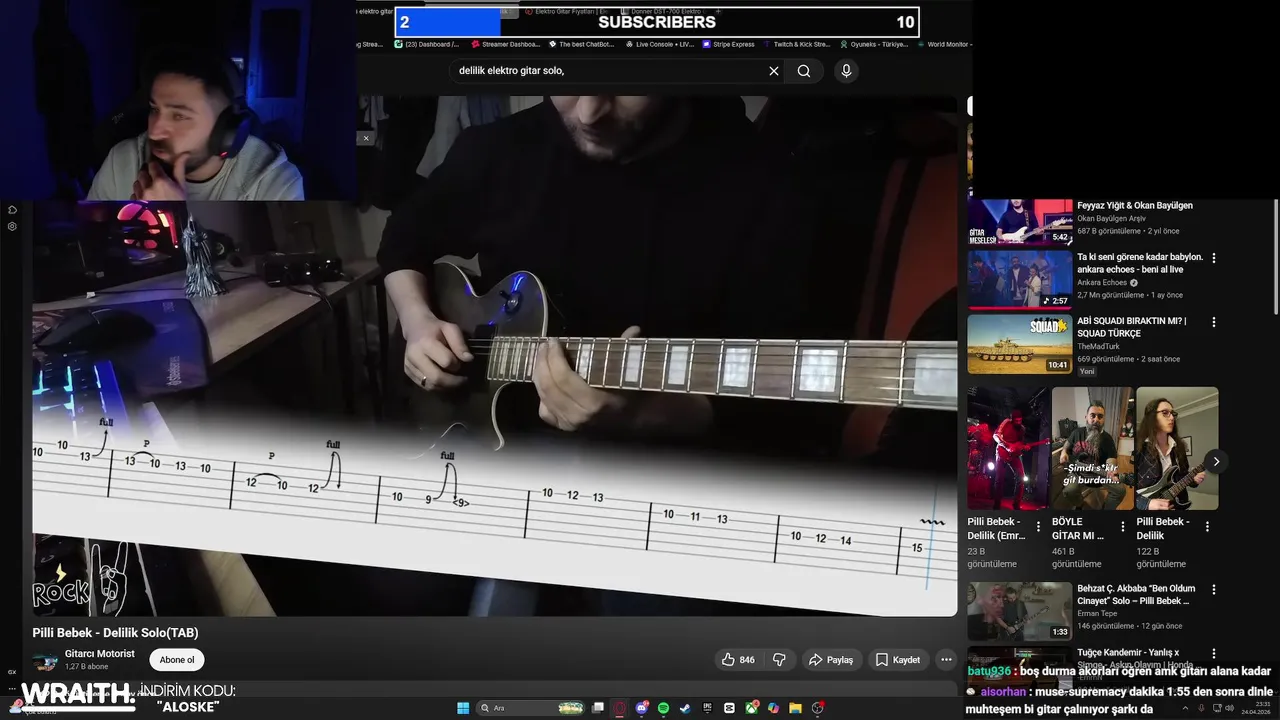Open 'World Monitor' bookmark
This screenshot has width=1280, height=720.
tap(943, 44)
